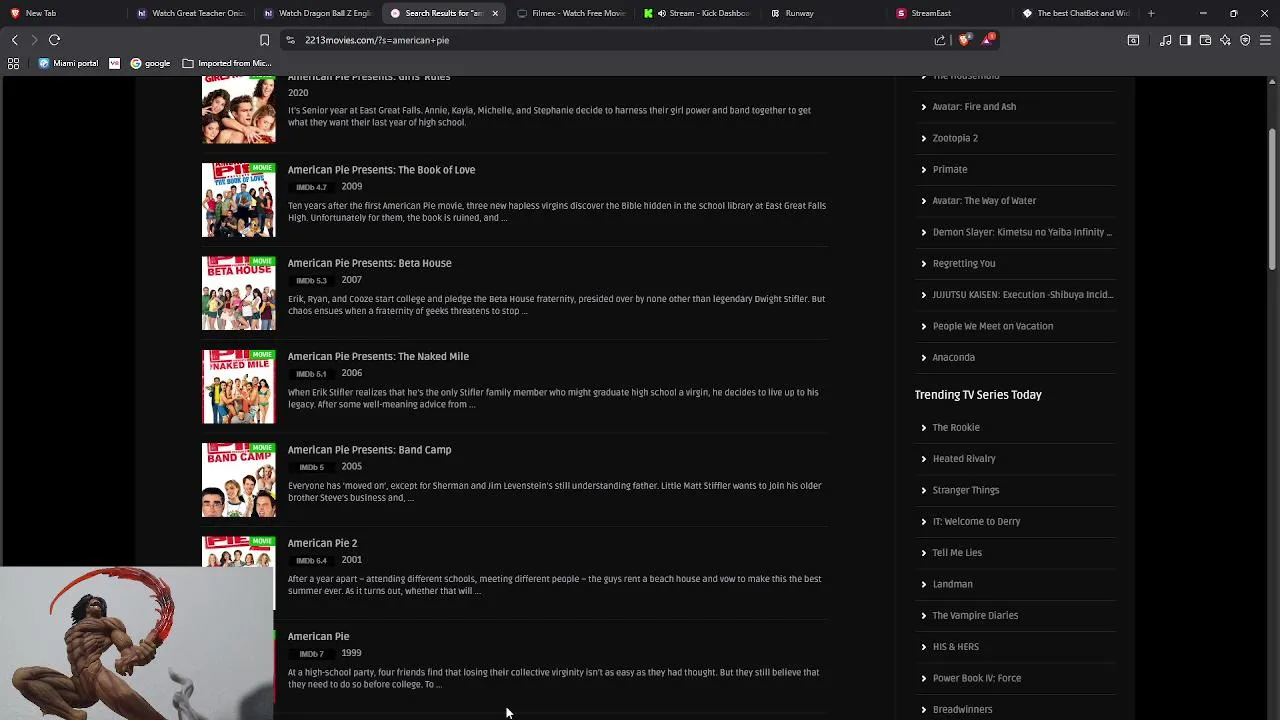
Task: Open American Pie Presents: The Naked Mile title
Action: click(x=378, y=356)
